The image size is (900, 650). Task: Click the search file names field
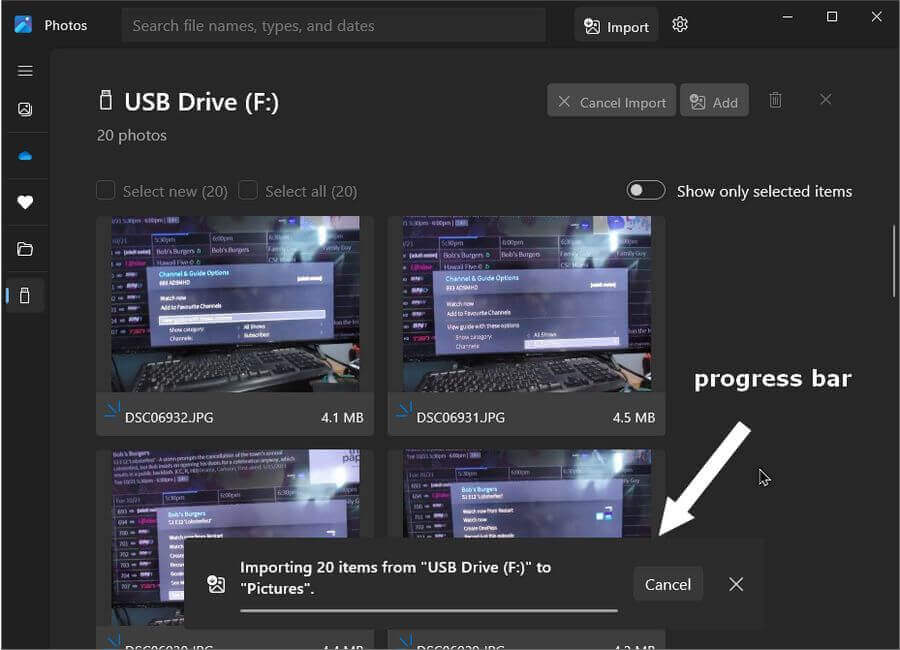tap(333, 26)
